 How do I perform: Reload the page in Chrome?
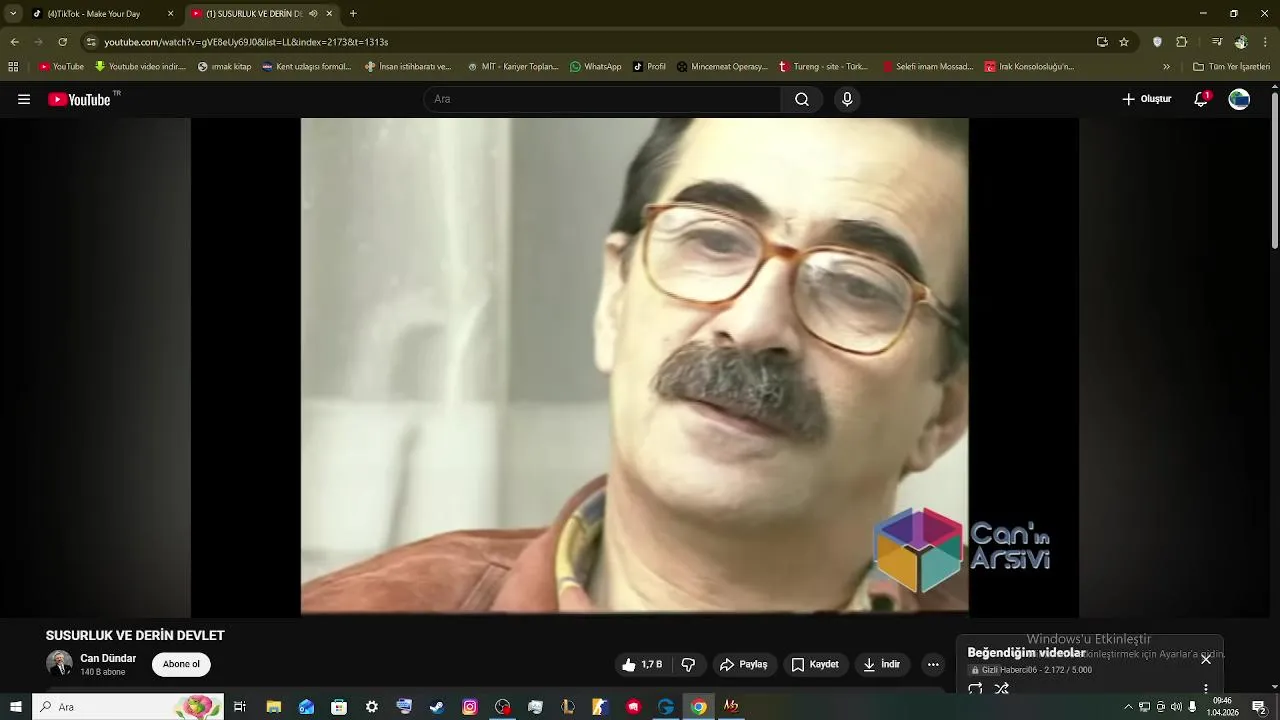click(x=62, y=42)
